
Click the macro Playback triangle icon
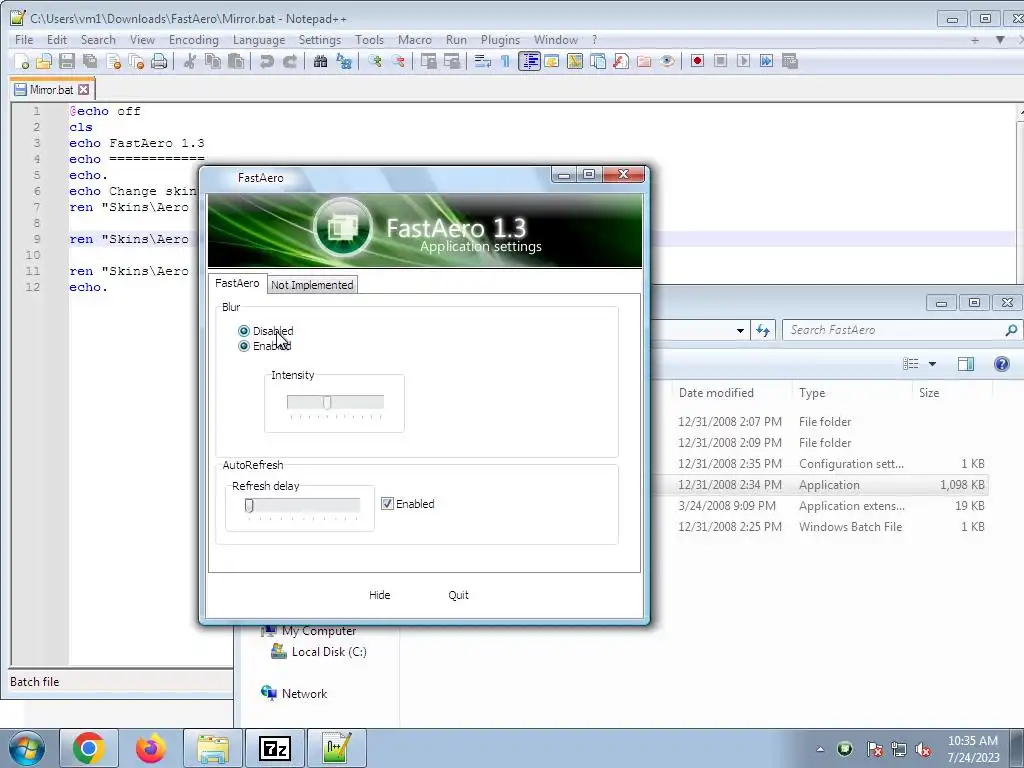(x=743, y=61)
